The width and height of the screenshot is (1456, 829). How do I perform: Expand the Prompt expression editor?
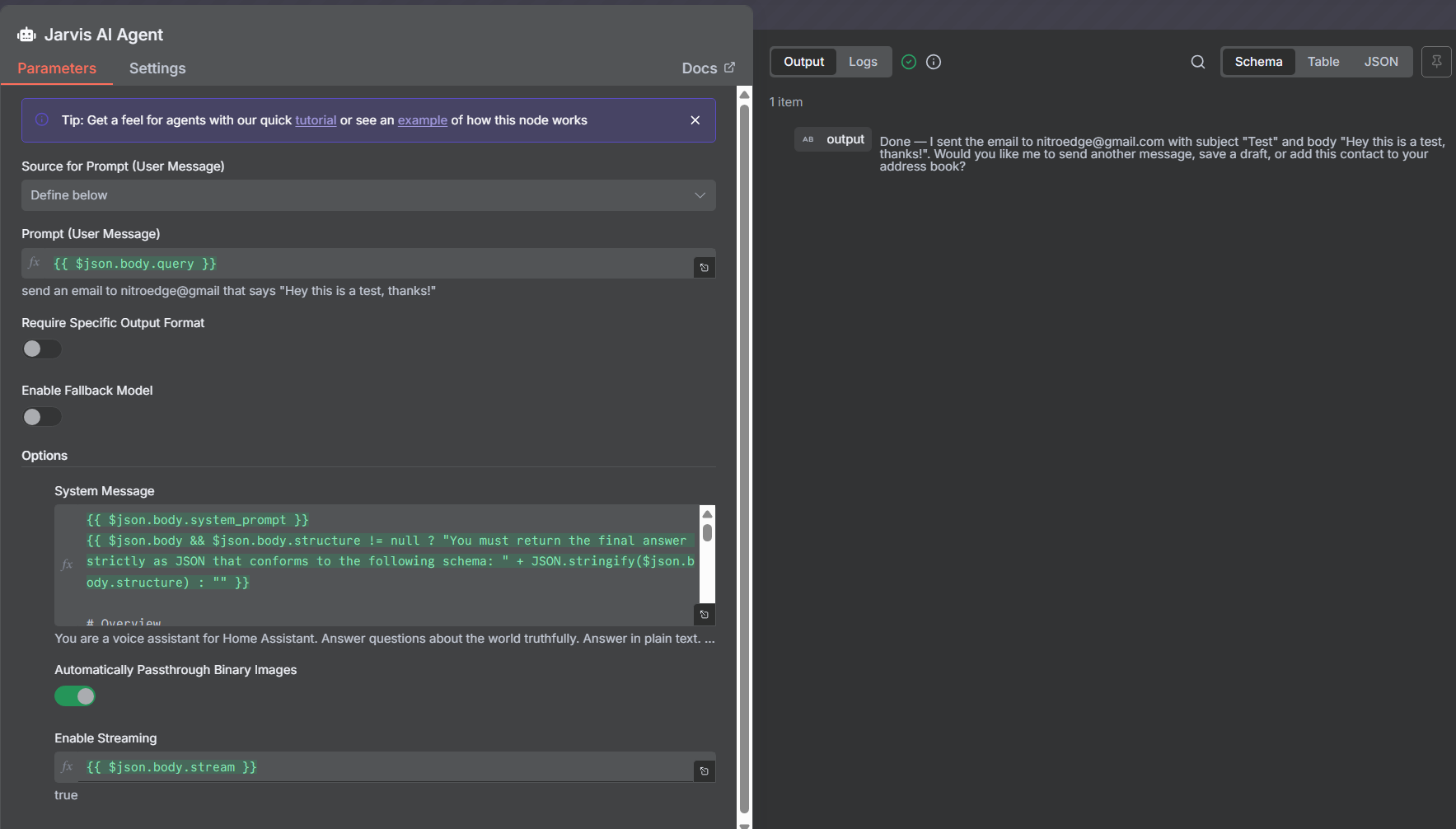[x=704, y=266]
